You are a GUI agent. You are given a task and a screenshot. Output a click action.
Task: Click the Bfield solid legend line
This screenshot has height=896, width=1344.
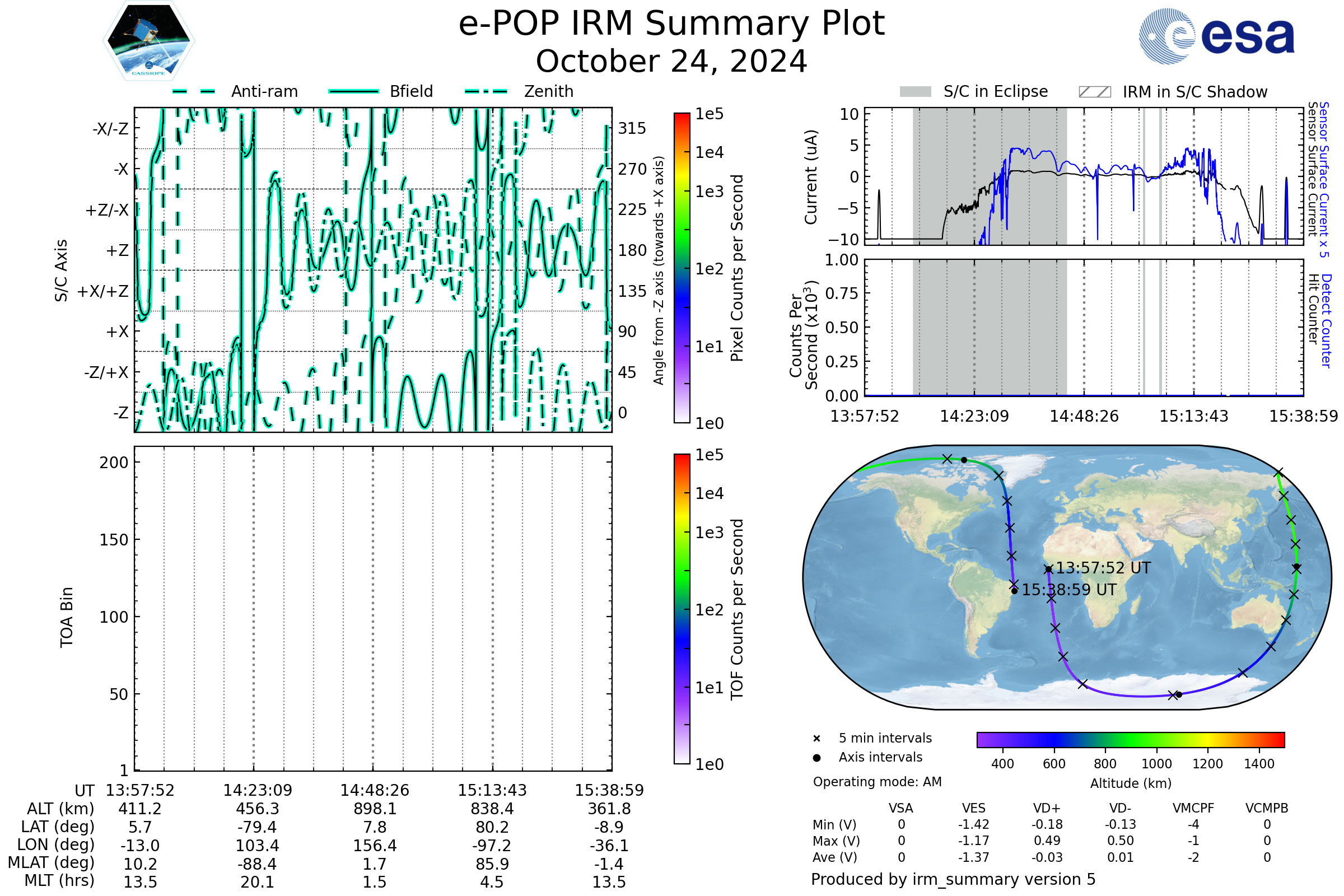353,91
